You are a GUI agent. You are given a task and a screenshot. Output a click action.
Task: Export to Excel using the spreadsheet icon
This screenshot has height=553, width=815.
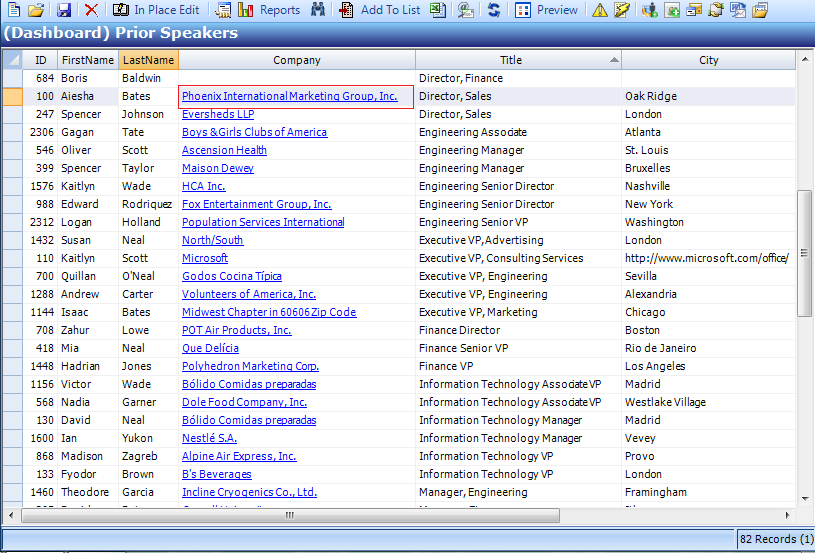[438, 9]
